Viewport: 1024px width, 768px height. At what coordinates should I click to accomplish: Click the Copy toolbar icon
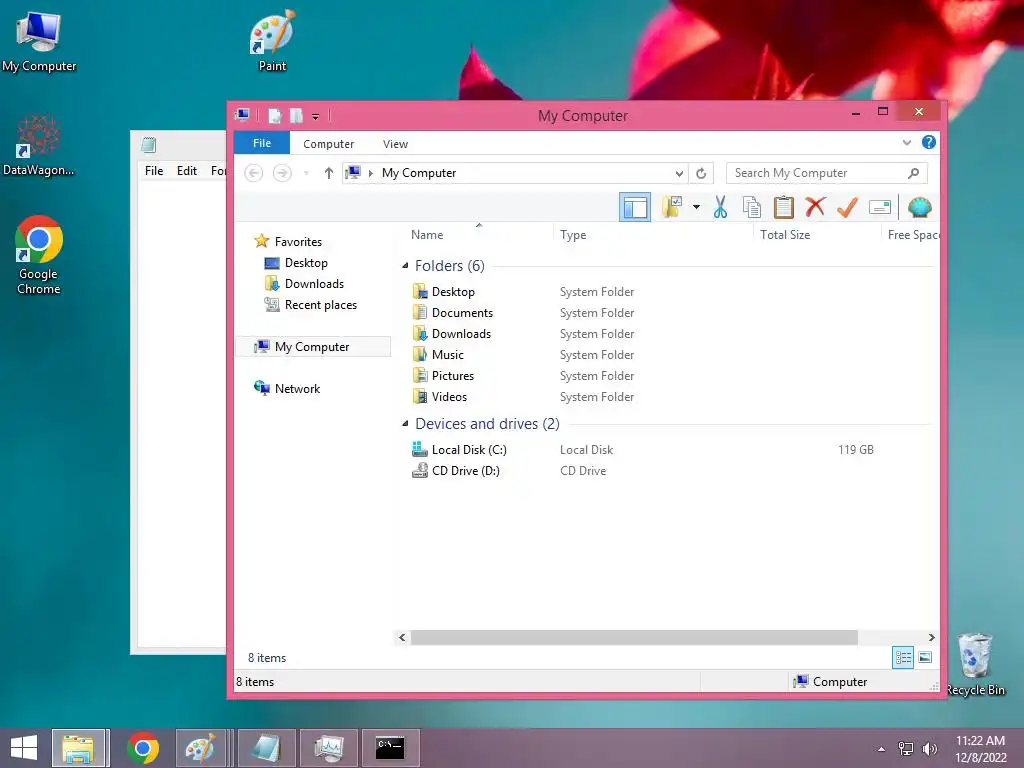click(x=752, y=207)
